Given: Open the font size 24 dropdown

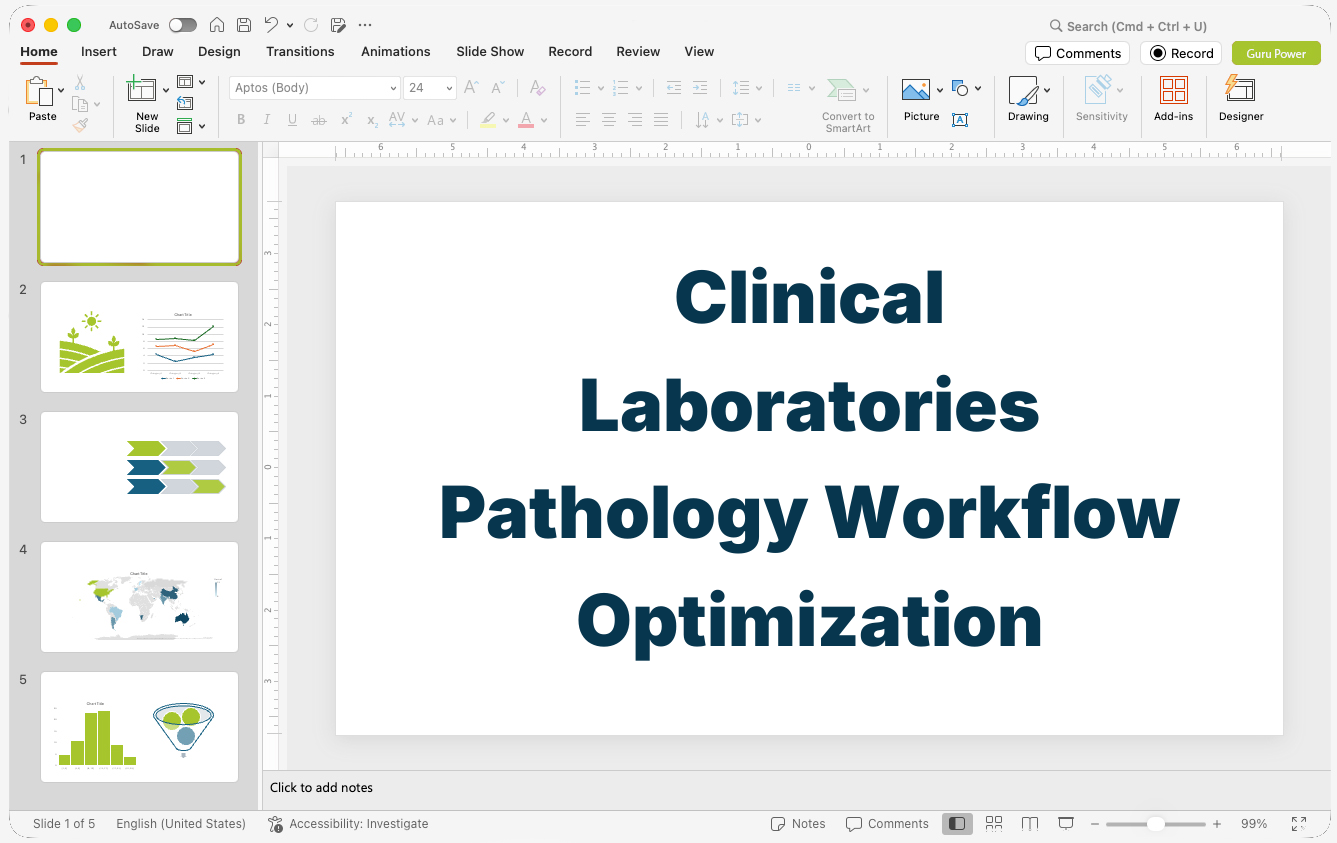Looking at the screenshot, I should pos(449,88).
